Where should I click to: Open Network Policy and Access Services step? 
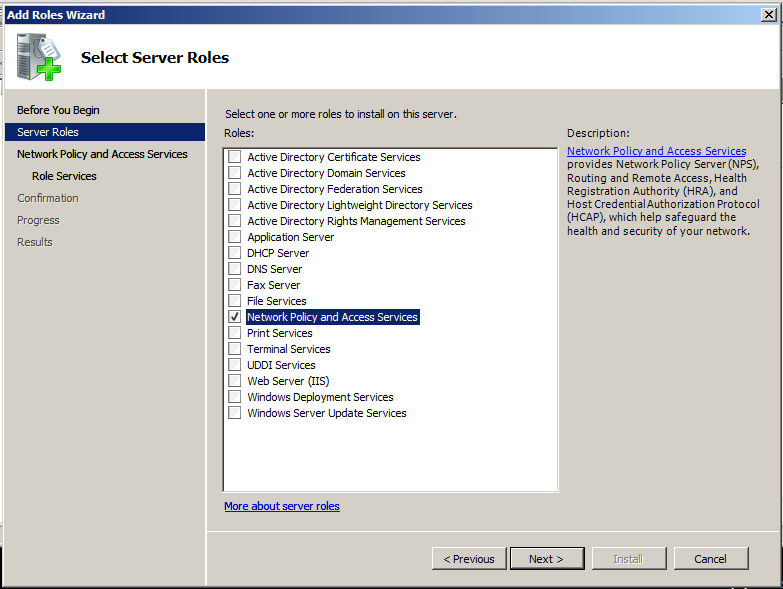(102, 154)
